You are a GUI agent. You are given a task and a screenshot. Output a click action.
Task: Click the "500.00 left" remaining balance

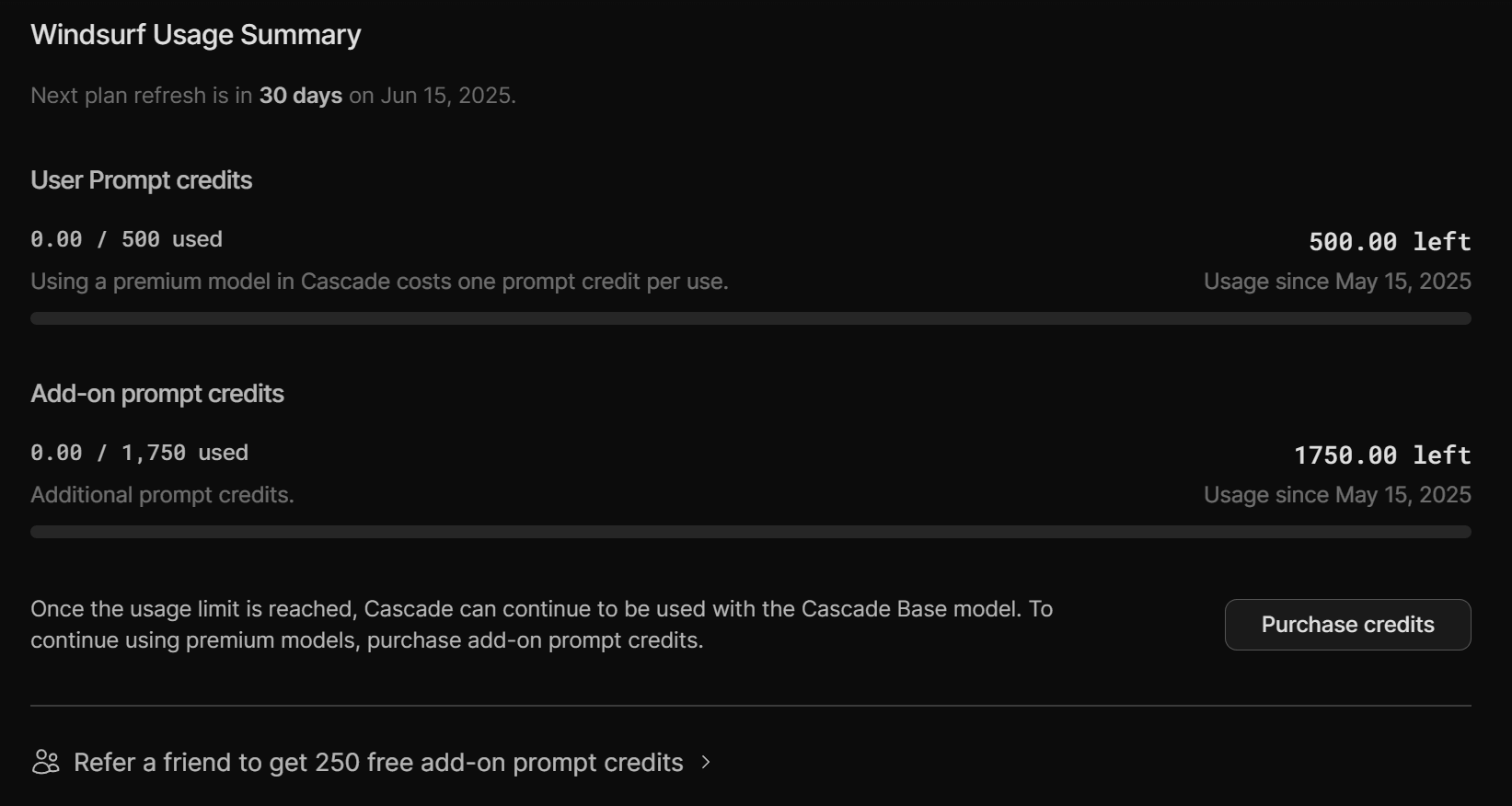[1390, 242]
